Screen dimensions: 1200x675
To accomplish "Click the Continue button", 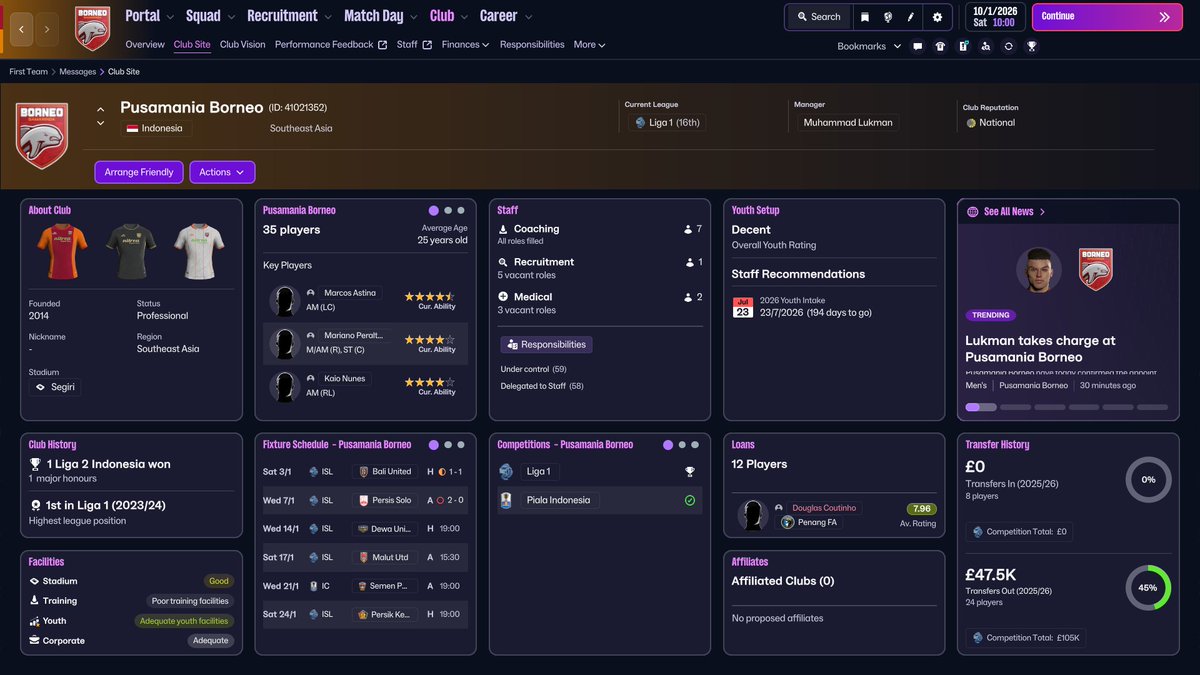I will (x=1105, y=17).
